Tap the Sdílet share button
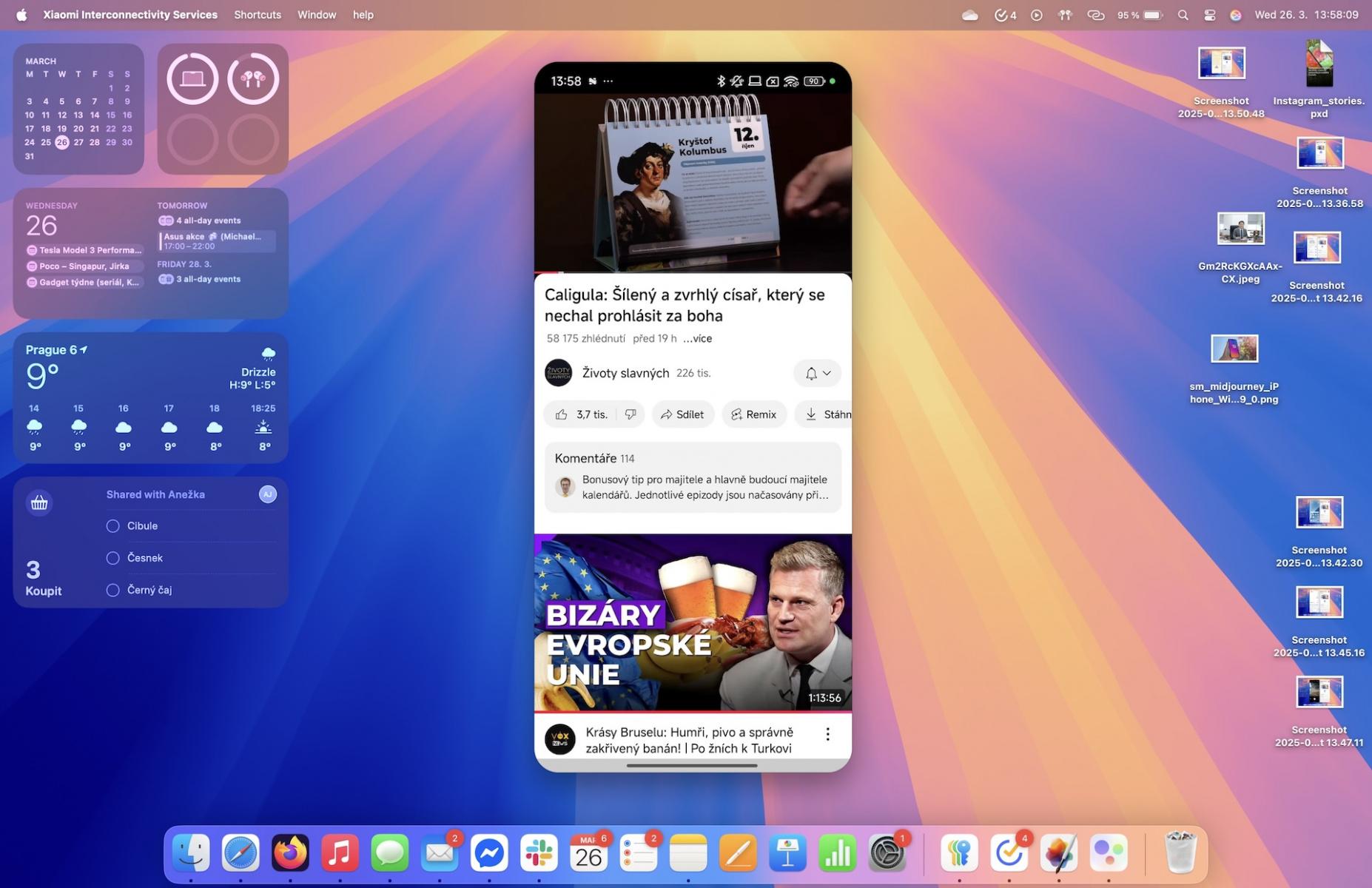This screenshot has width=1372, height=888. 682,414
